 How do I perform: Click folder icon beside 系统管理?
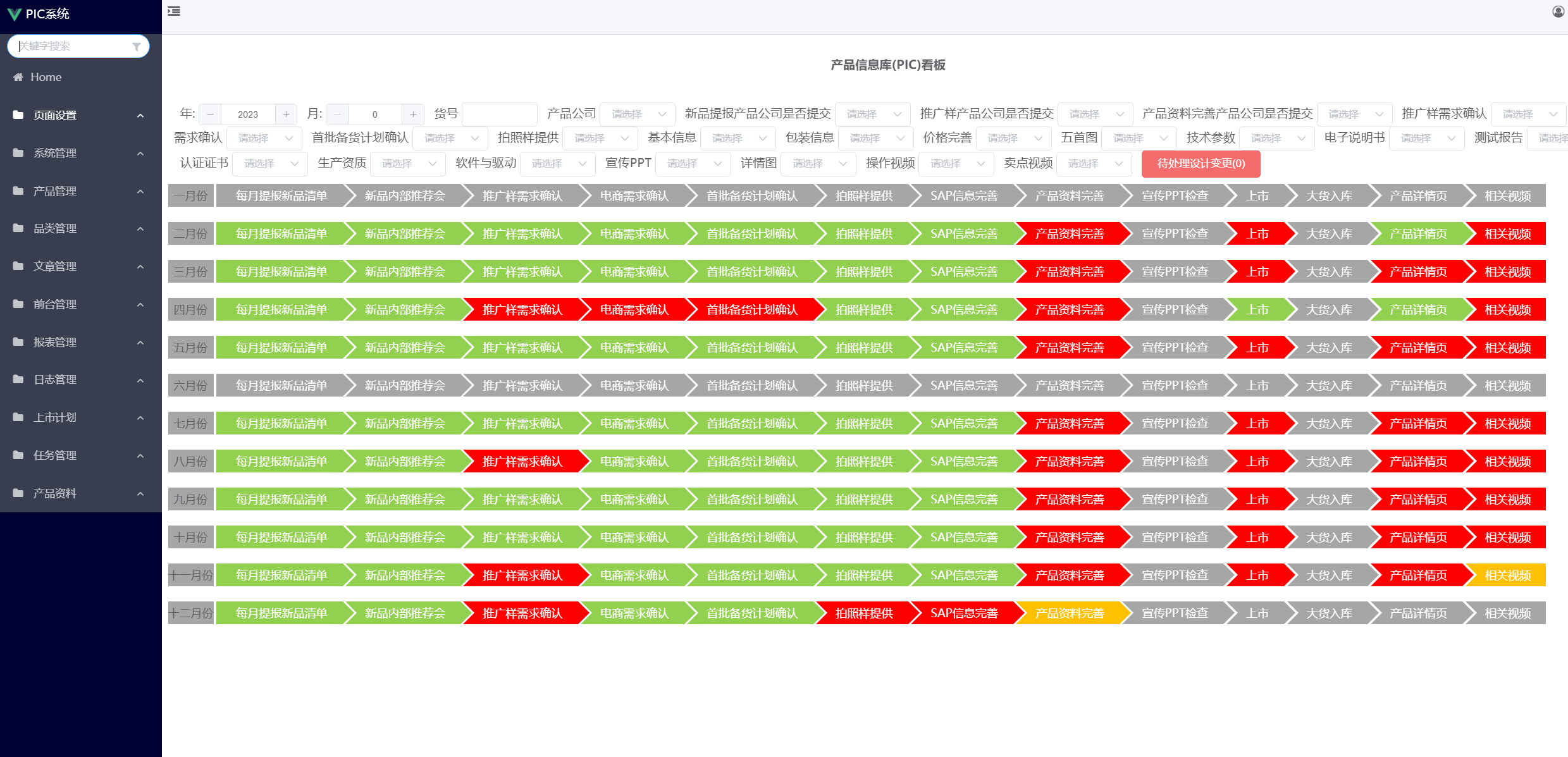point(18,153)
